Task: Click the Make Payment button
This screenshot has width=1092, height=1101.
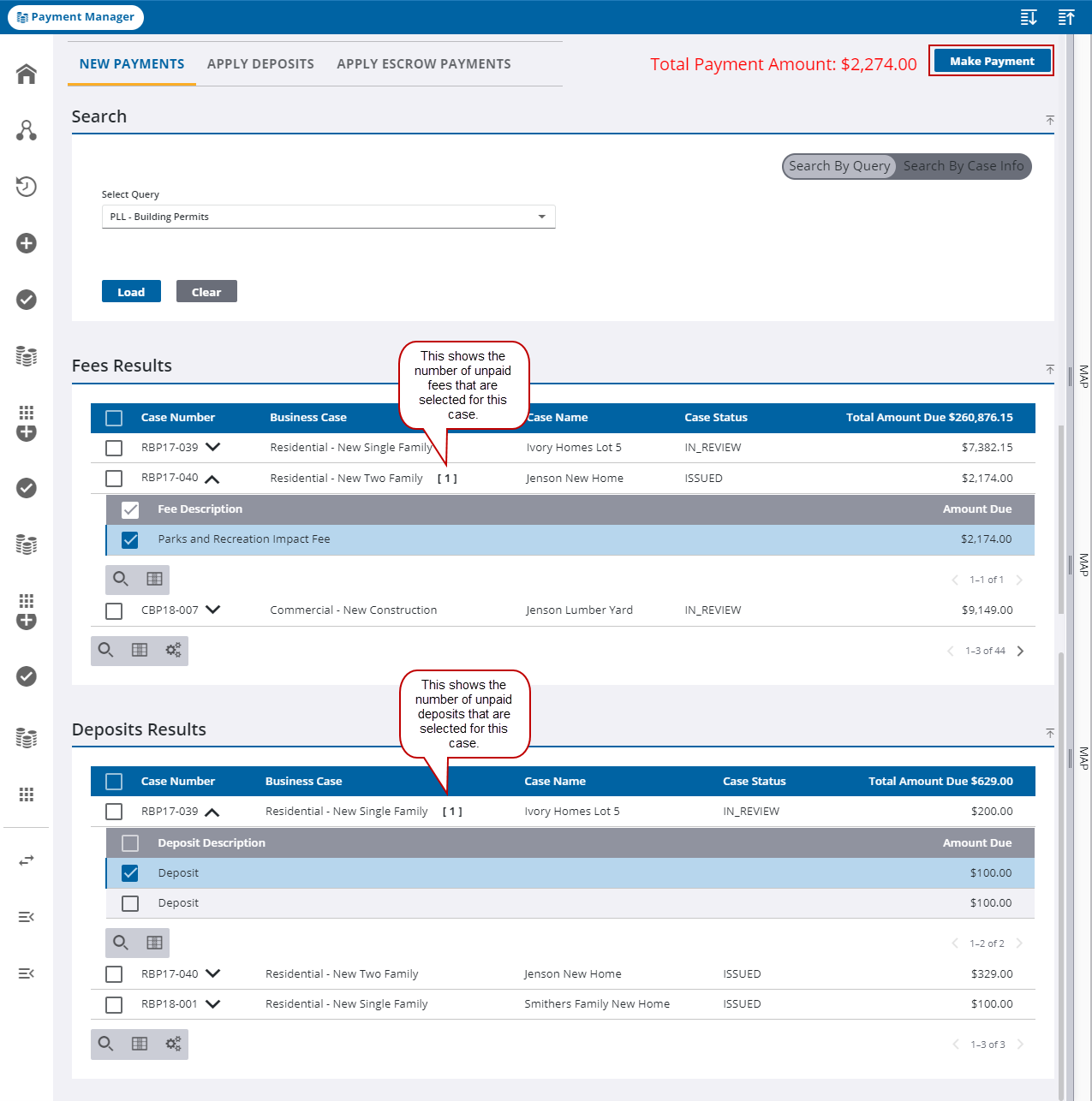Action: click(991, 61)
